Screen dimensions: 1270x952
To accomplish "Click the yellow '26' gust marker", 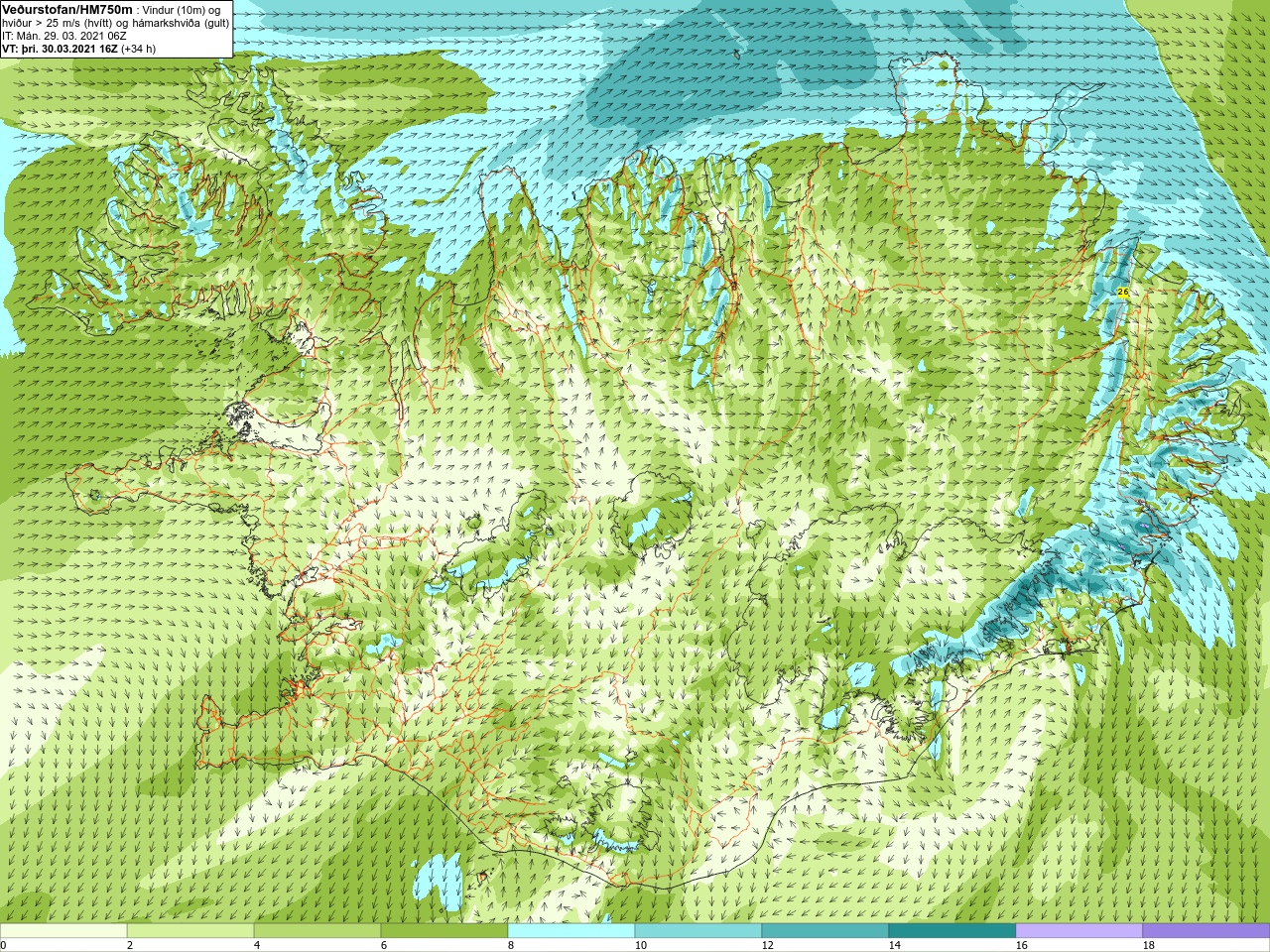I will point(1123,292).
